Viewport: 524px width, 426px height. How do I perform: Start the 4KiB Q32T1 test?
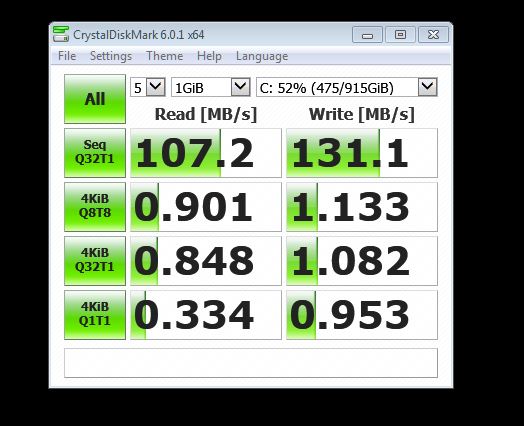click(x=95, y=261)
